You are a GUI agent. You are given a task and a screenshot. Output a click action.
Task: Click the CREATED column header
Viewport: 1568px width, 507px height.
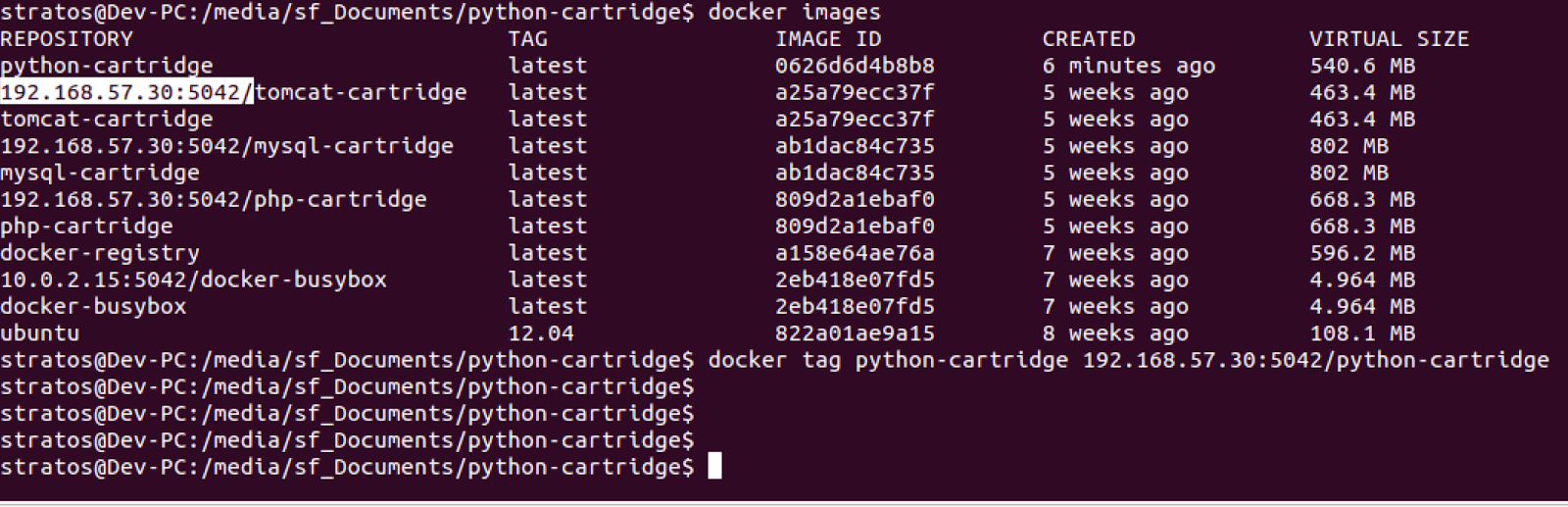click(1088, 39)
